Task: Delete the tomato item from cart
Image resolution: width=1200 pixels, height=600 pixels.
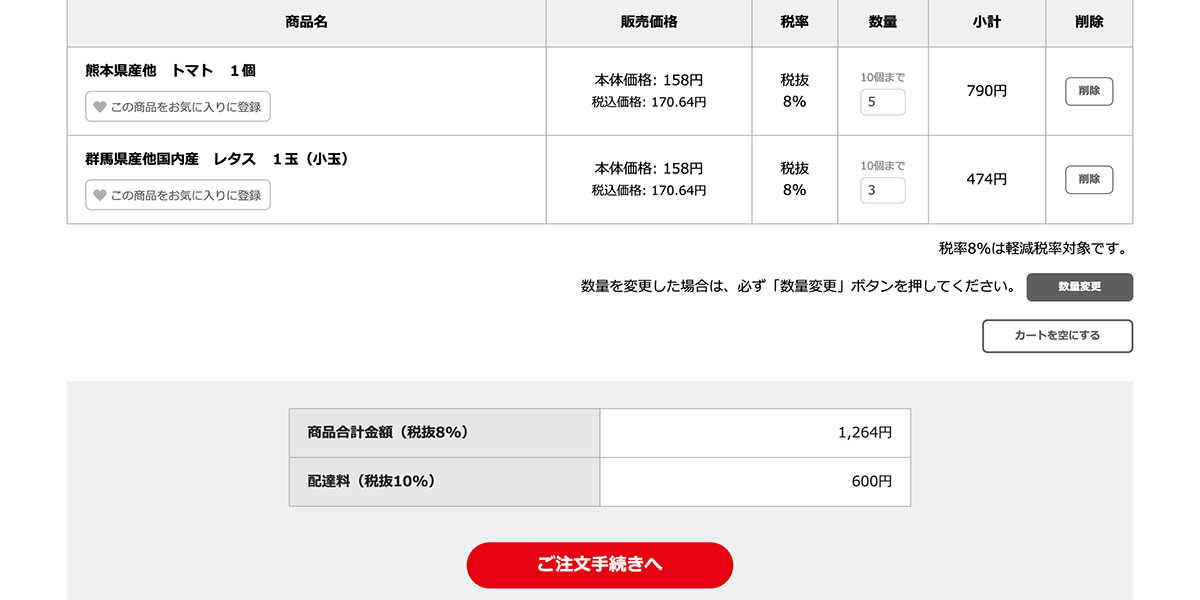Action: 1089,91
